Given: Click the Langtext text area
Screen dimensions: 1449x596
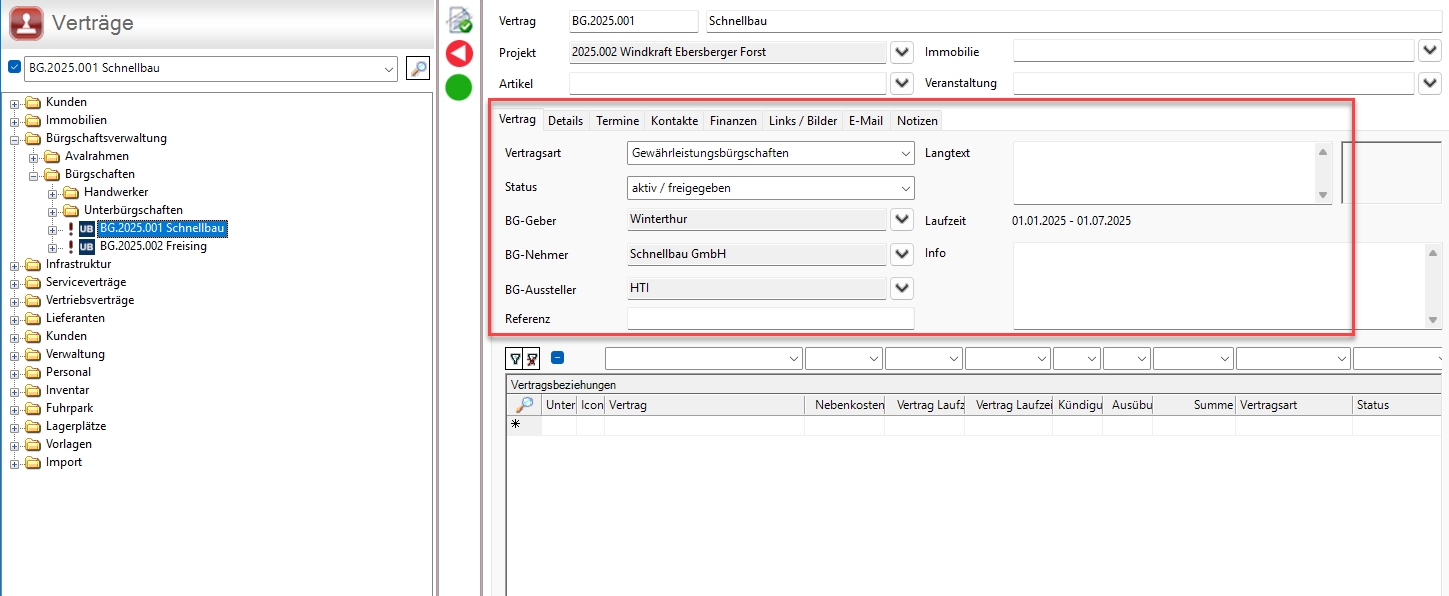Looking at the screenshot, I should [x=1164, y=173].
